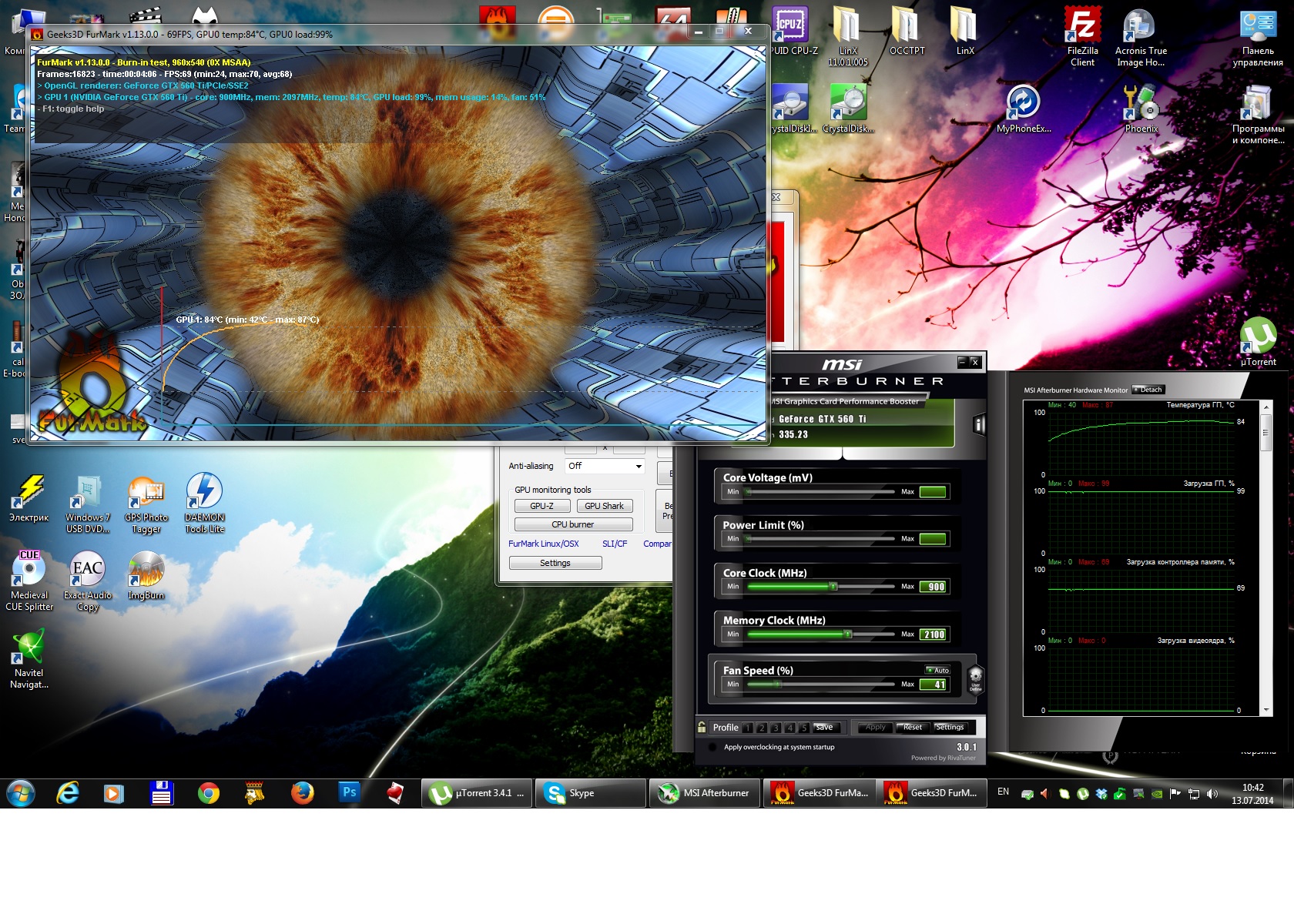Open the fan User Define gear icon
The image size is (1294, 924).
(975, 678)
